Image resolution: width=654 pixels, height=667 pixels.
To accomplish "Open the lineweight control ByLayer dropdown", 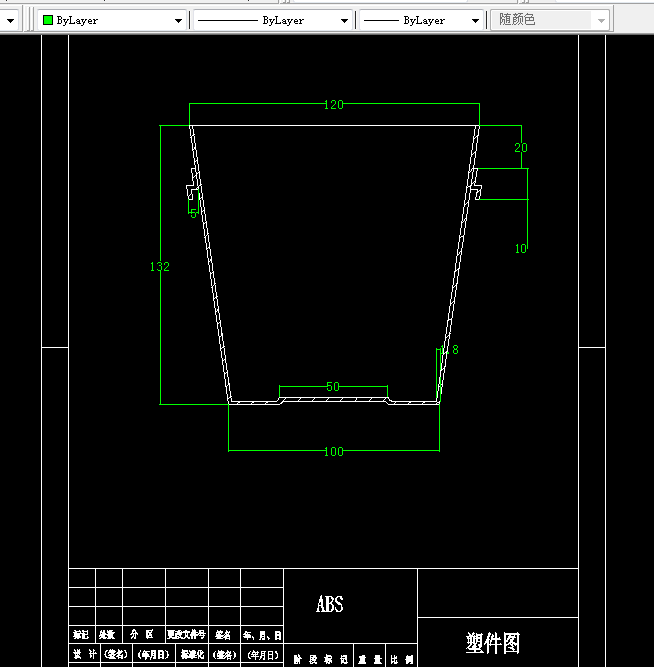I will pos(421,20).
